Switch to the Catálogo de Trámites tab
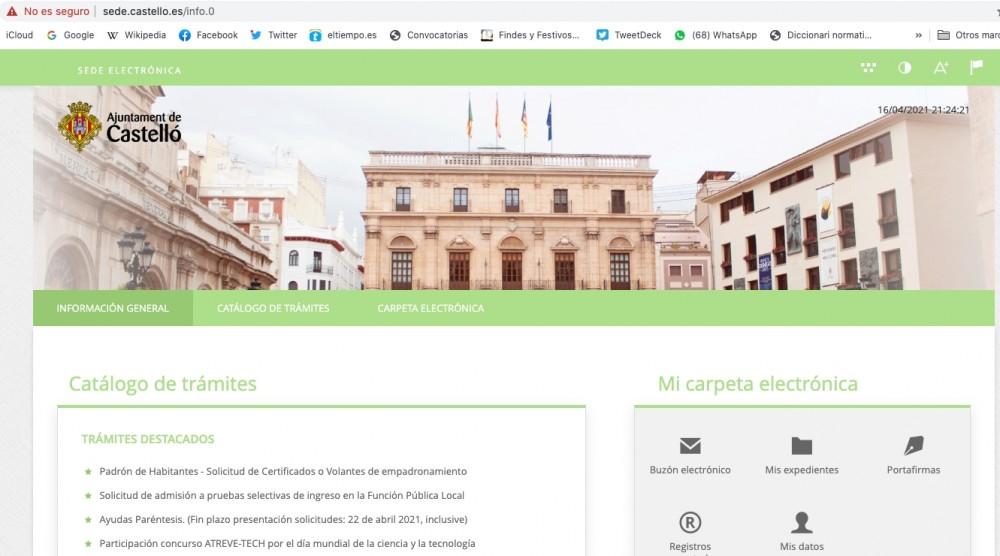The image size is (1000, 556). coord(273,308)
